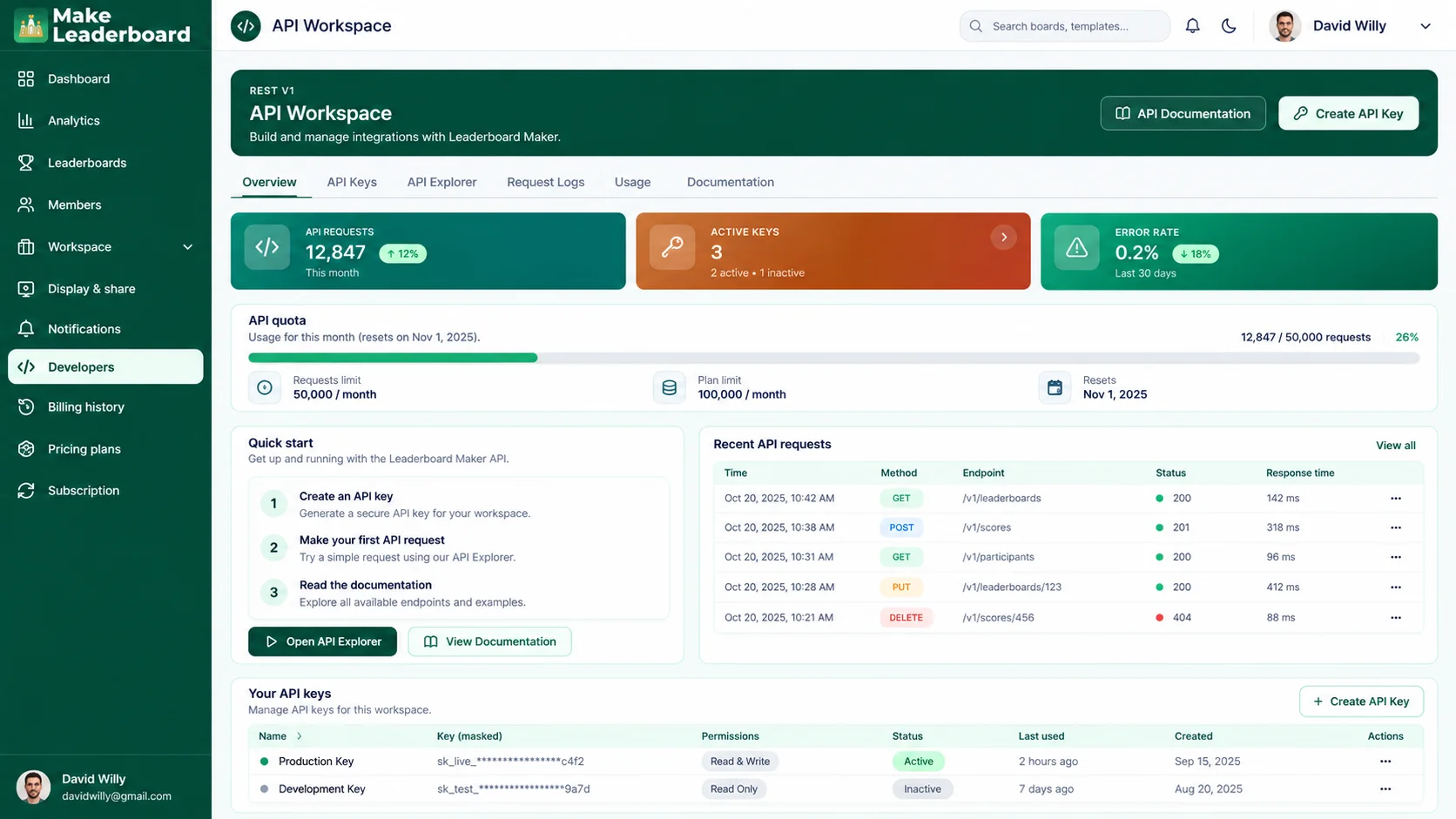Screen dimensions: 1456x819
Task: Click the Billing history clock icon
Action: (26, 406)
